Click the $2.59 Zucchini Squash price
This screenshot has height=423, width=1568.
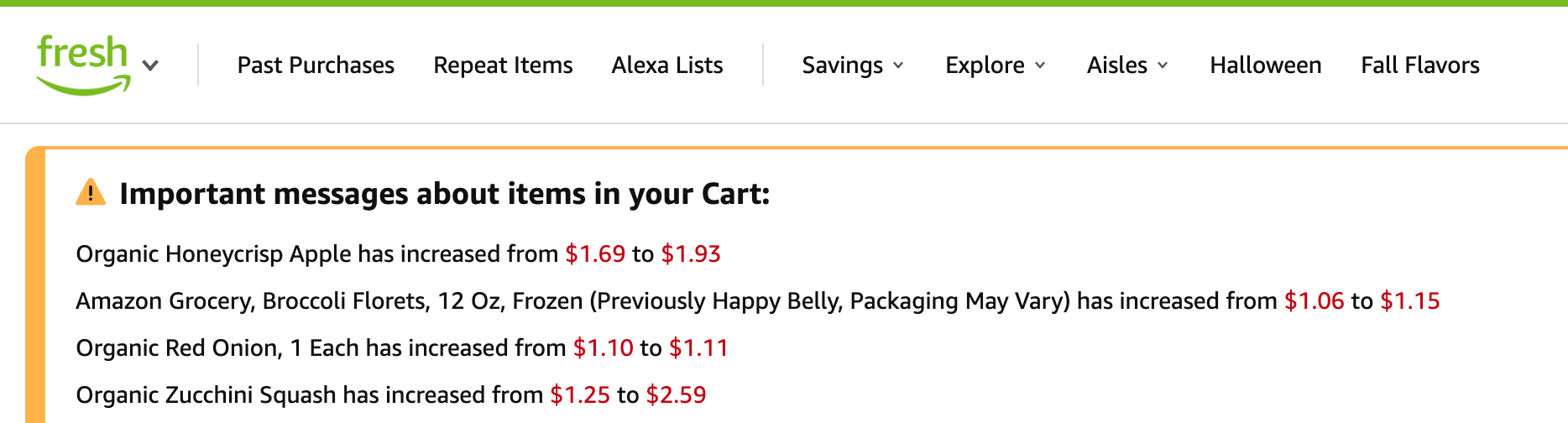point(676,395)
